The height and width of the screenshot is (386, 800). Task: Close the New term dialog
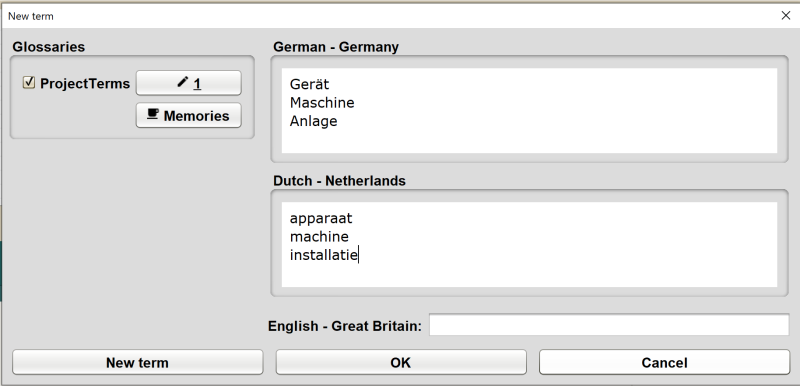(786, 15)
